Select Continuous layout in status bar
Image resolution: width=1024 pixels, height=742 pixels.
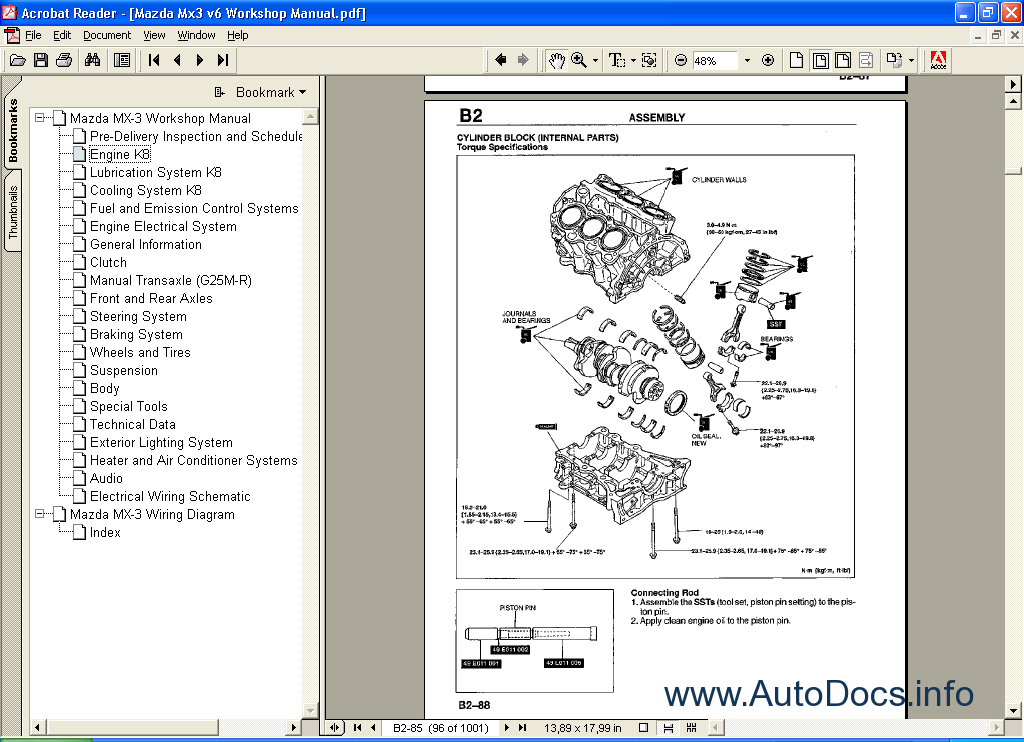point(668,728)
